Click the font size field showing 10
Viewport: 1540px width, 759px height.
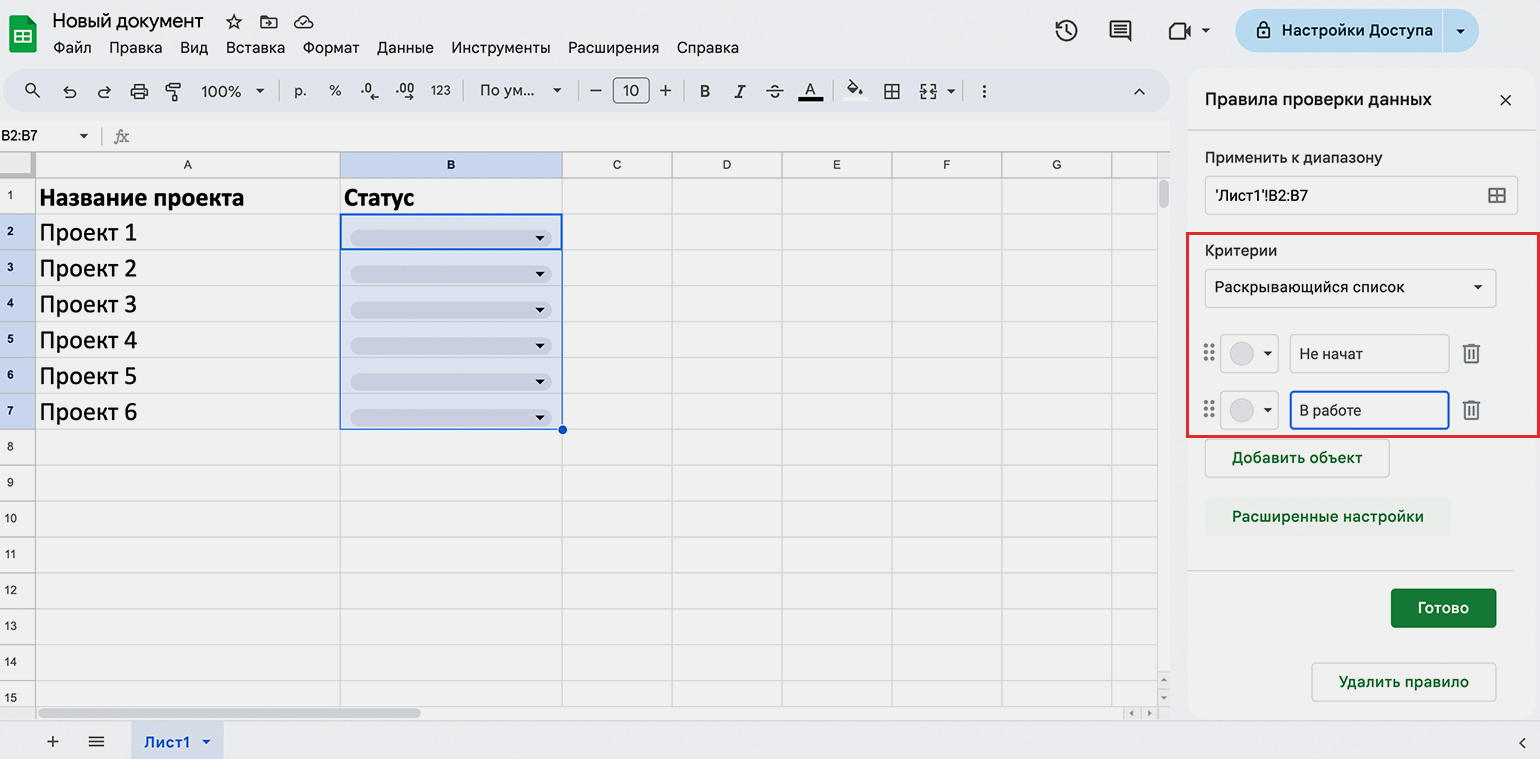pos(631,91)
